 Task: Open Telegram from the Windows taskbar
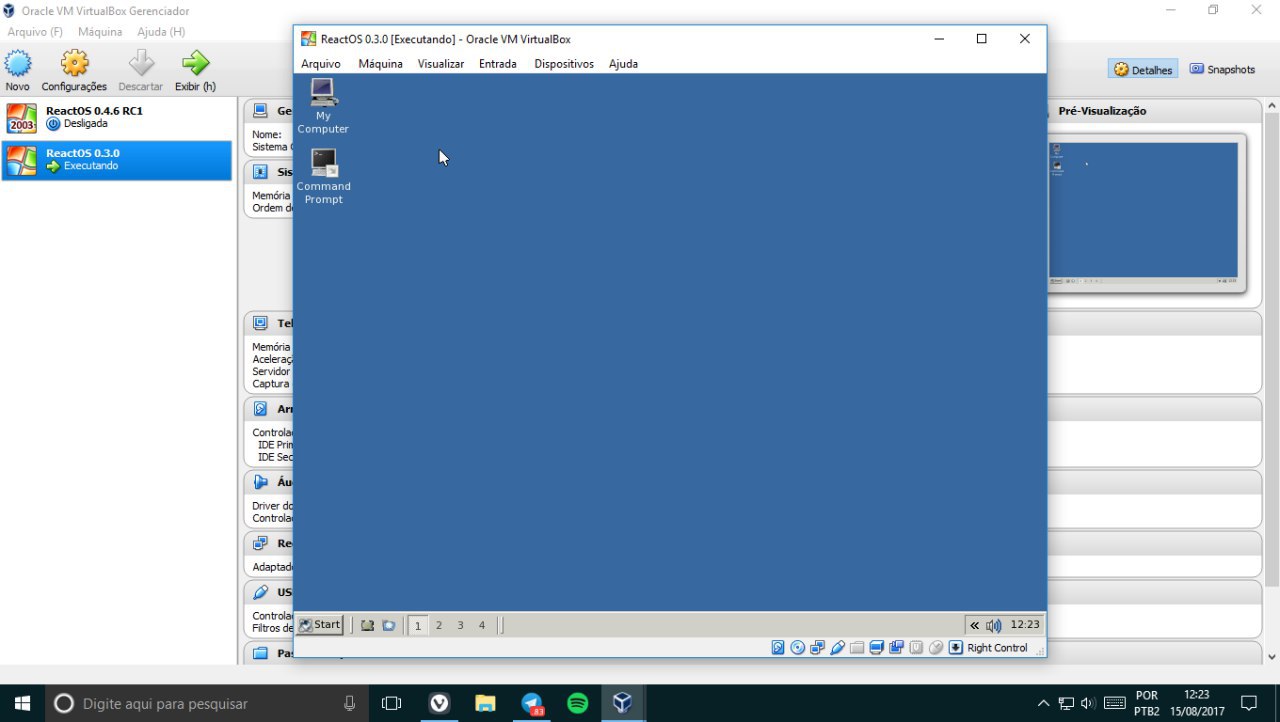532,703
